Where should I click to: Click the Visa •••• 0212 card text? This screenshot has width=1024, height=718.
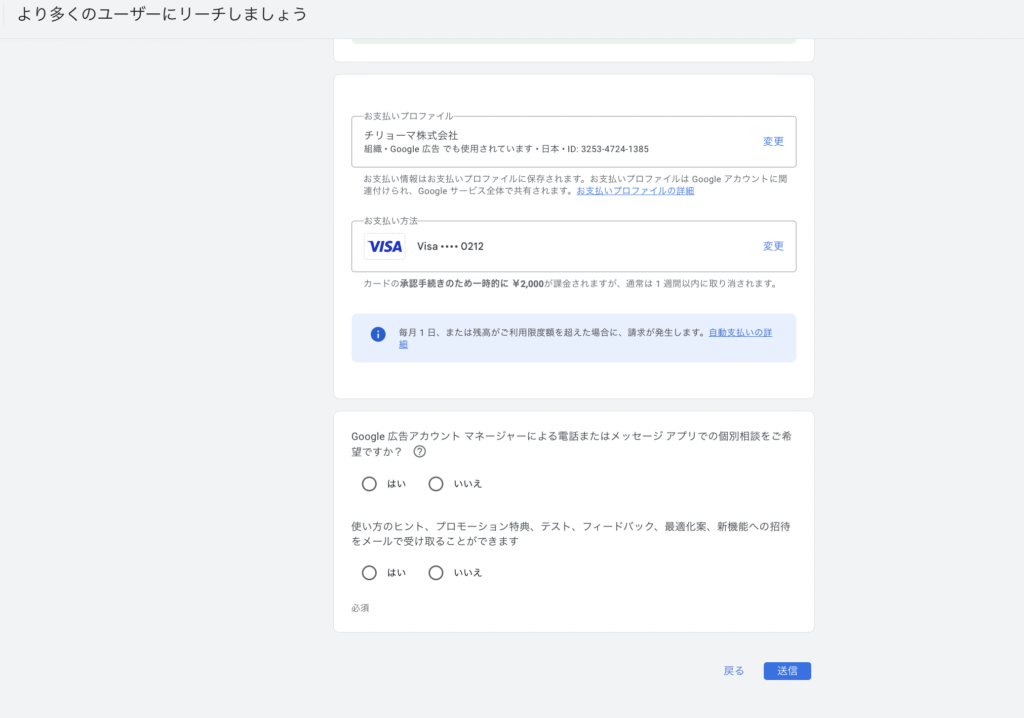point(450,246)
